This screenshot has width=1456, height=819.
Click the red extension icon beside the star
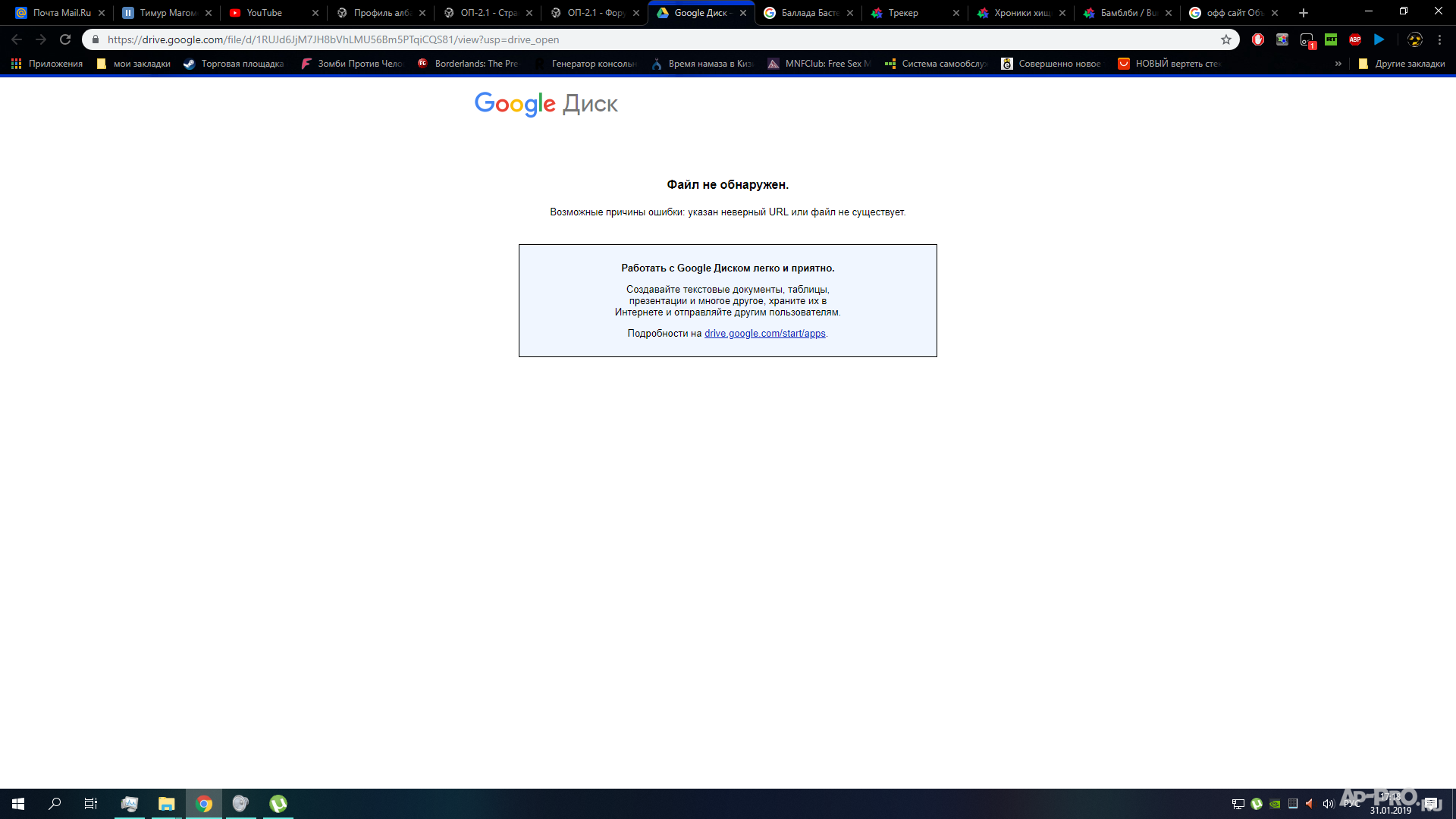pyautogui.click(x=1258, y=39)
